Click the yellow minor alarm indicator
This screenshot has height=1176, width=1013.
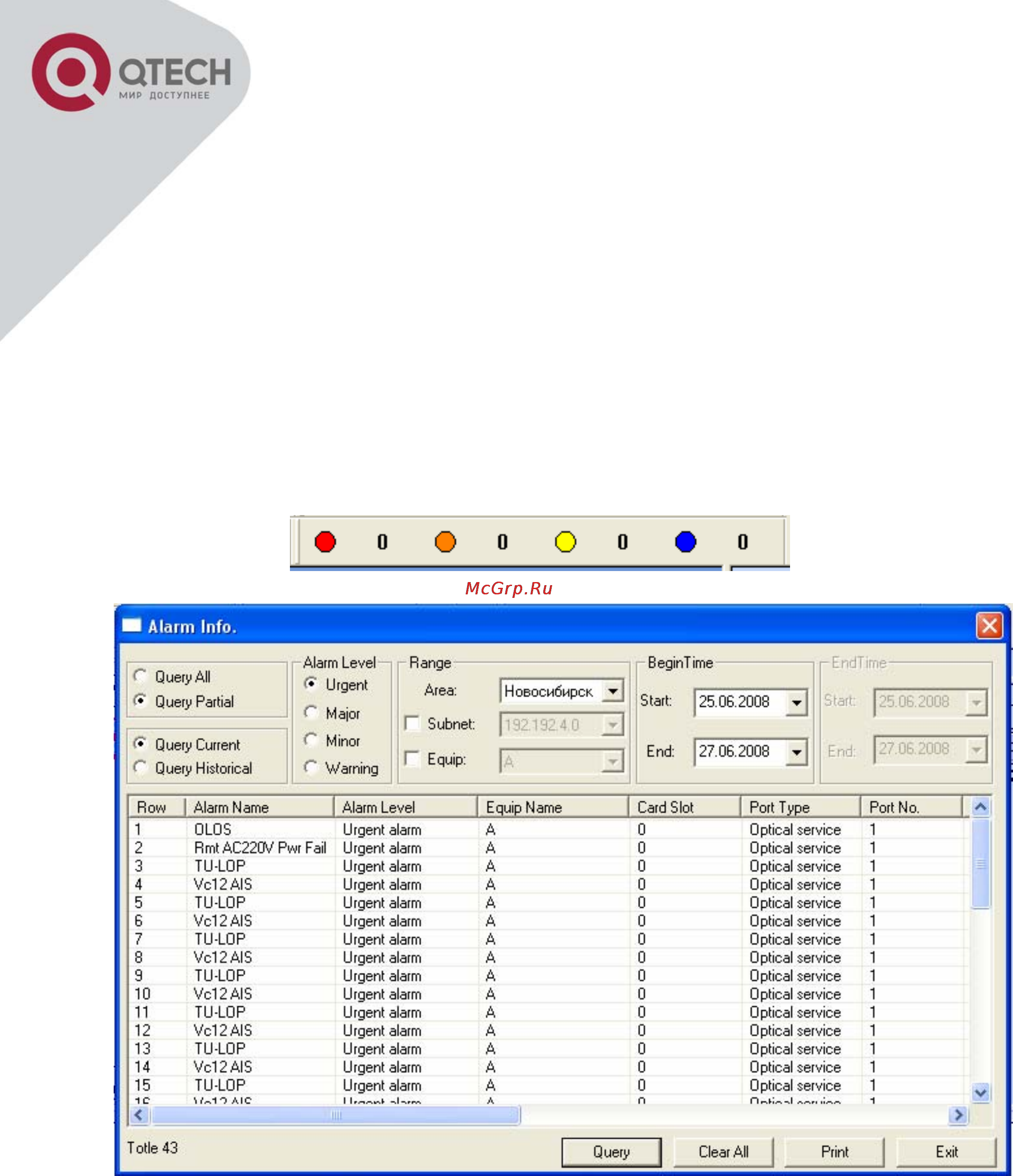(565, 542)
